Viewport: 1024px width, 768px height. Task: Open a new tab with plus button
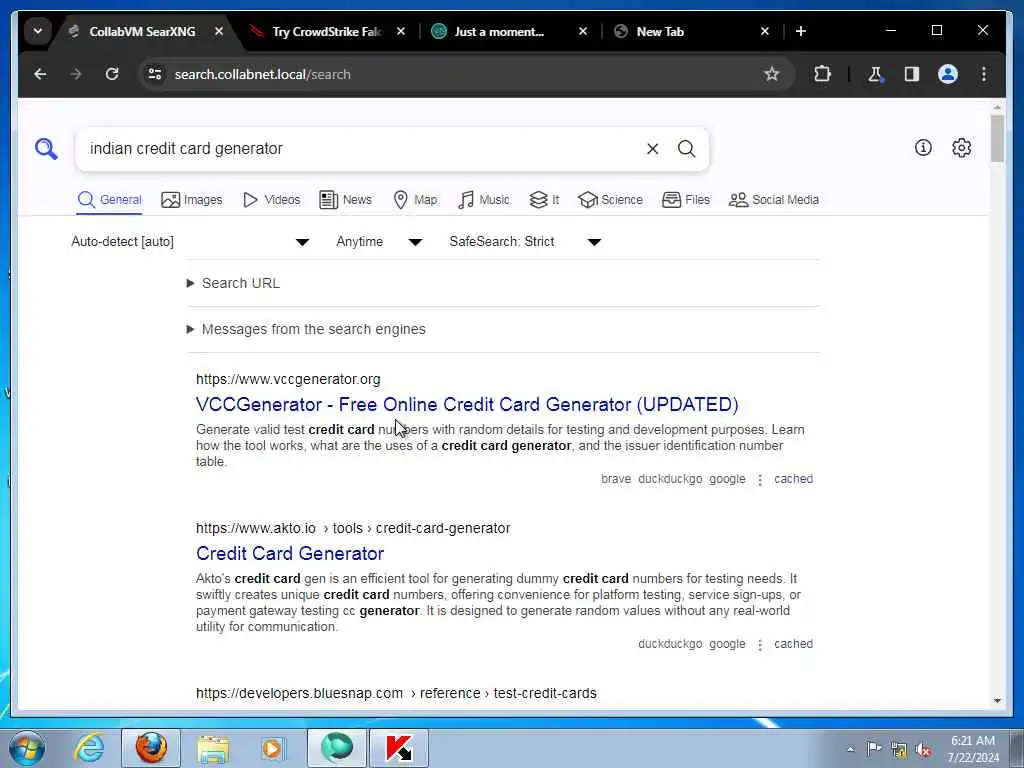pyautogui.click(x=801, y=31)
